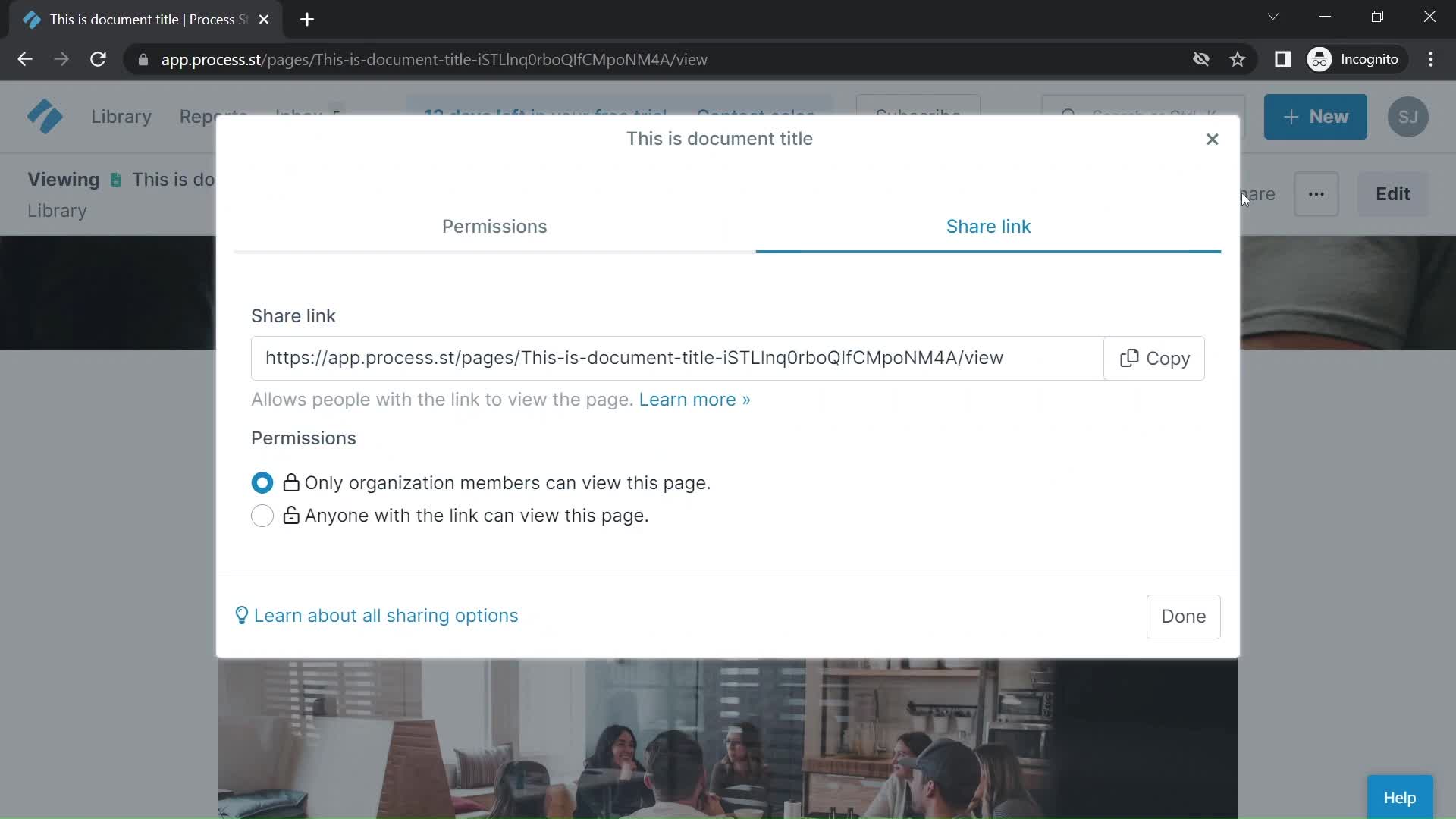
Task: Click the three-dot menu icon
Action: point(1316,194)
